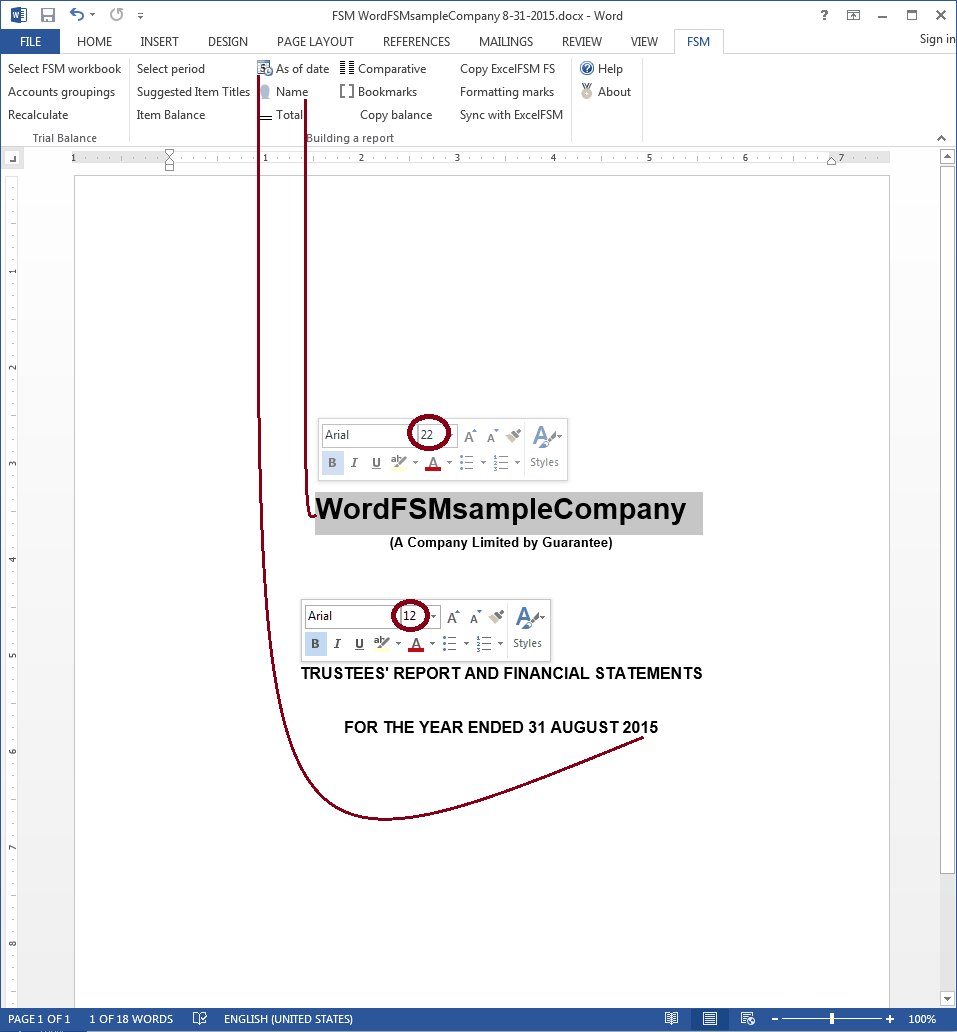Click Accounts groupings button
This screenshot has width=957, height=1032.
pyautogui.click(x=61, y=91)
